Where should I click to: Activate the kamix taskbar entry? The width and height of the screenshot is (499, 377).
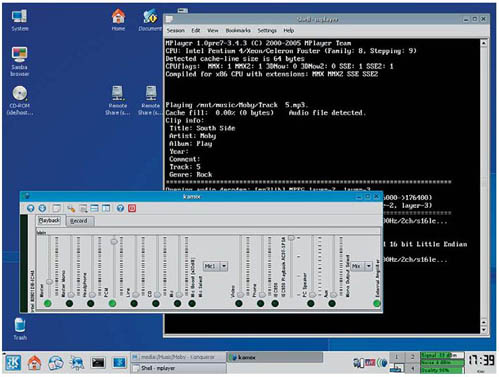275,357
